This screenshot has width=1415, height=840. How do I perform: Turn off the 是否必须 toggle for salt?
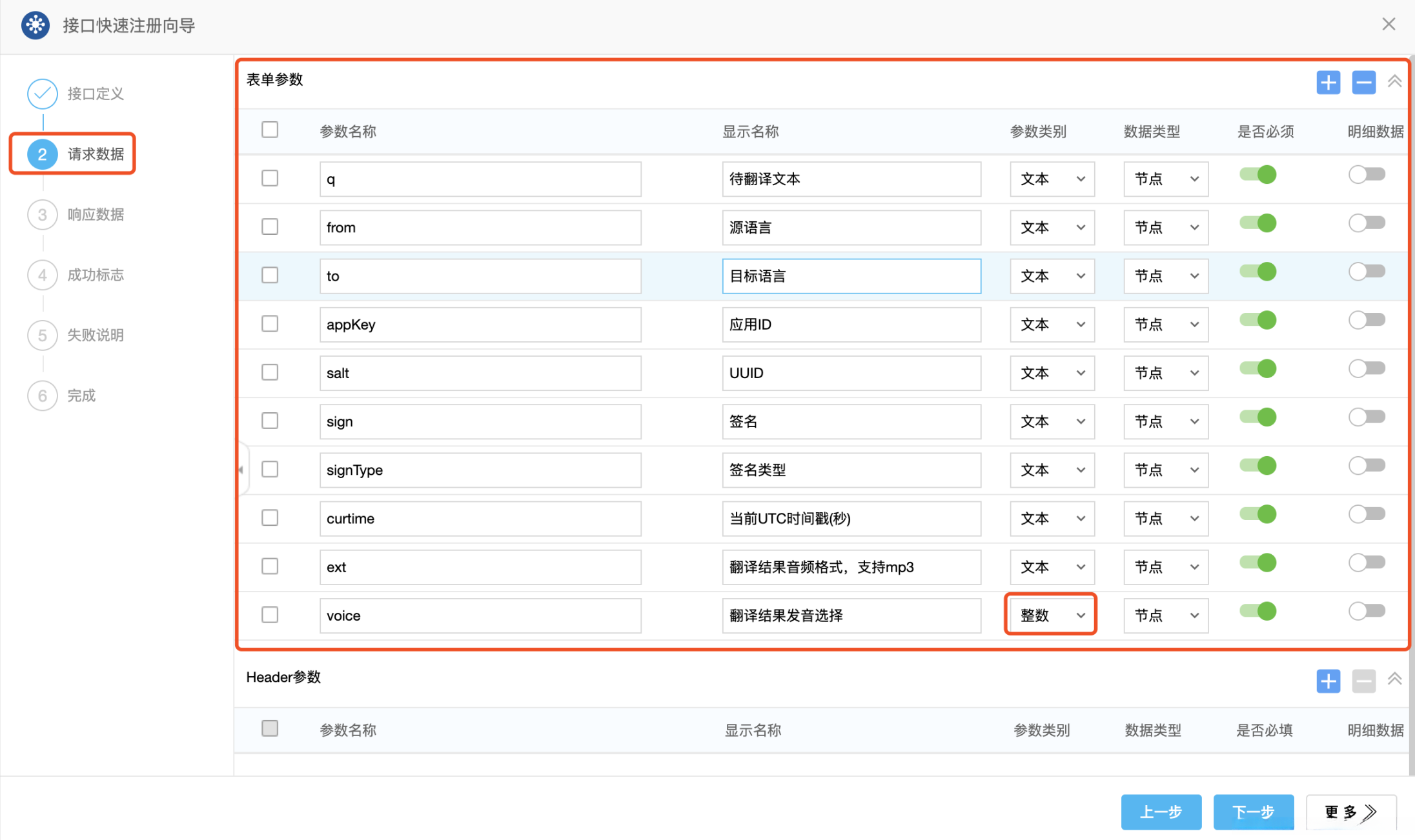click(1257, 369)
